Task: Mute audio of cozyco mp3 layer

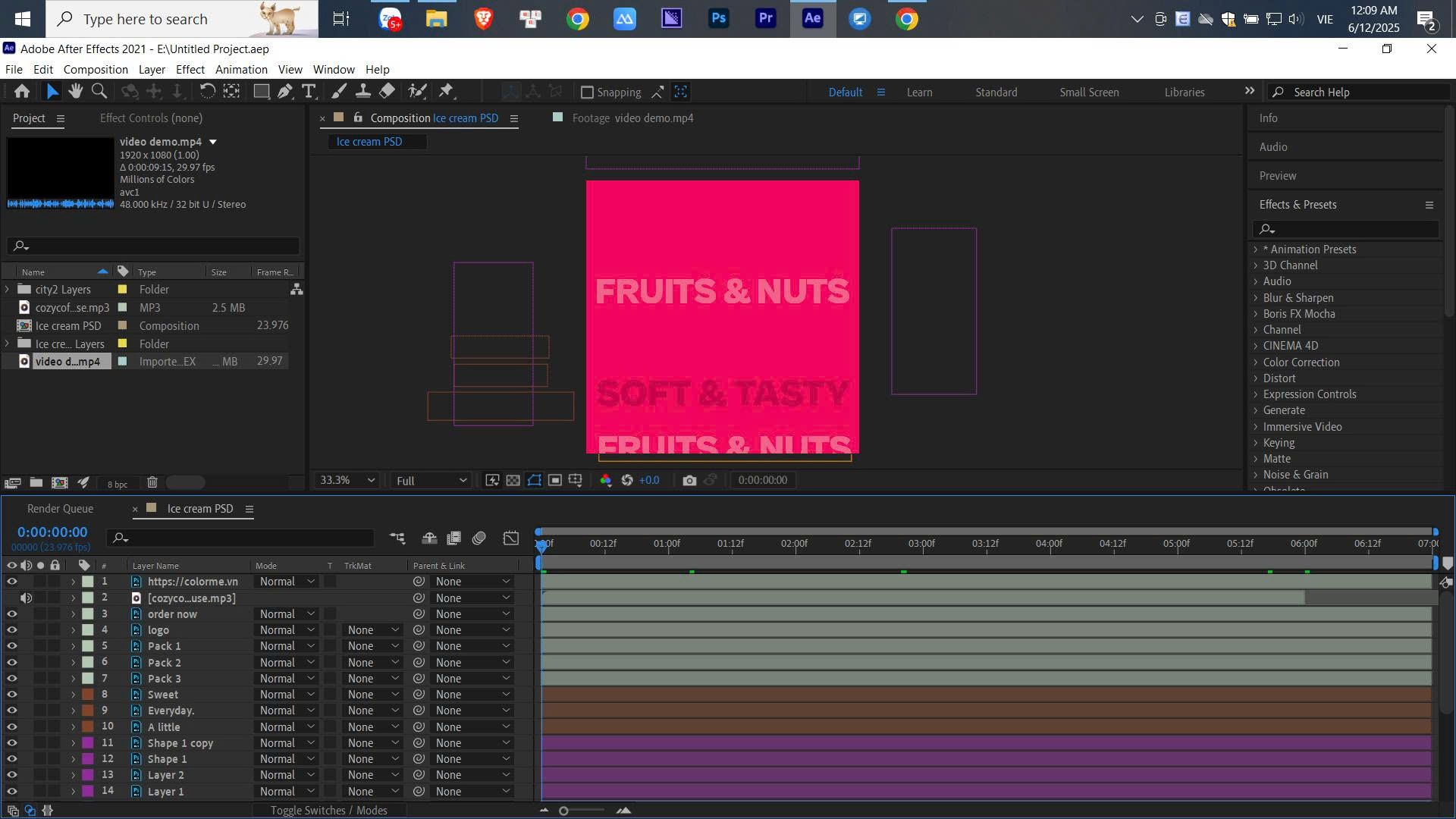Action: (26, 598)
